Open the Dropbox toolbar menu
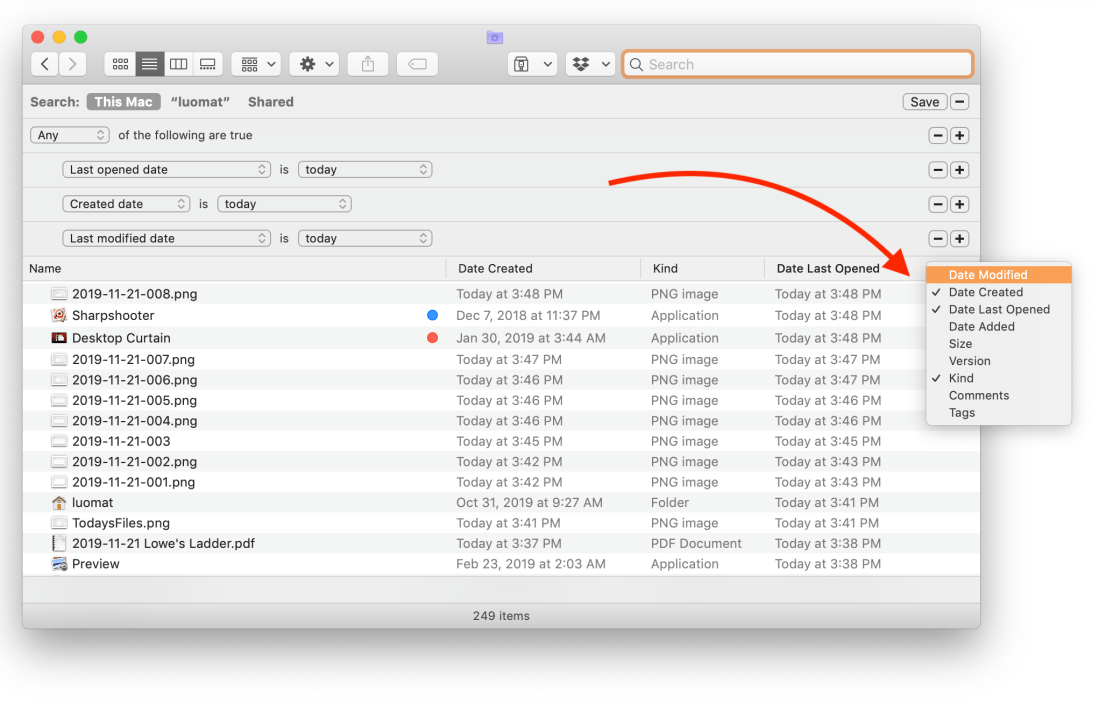Image resolution: width=1099 pixels, height=706 pixels. tap(590, 64)
